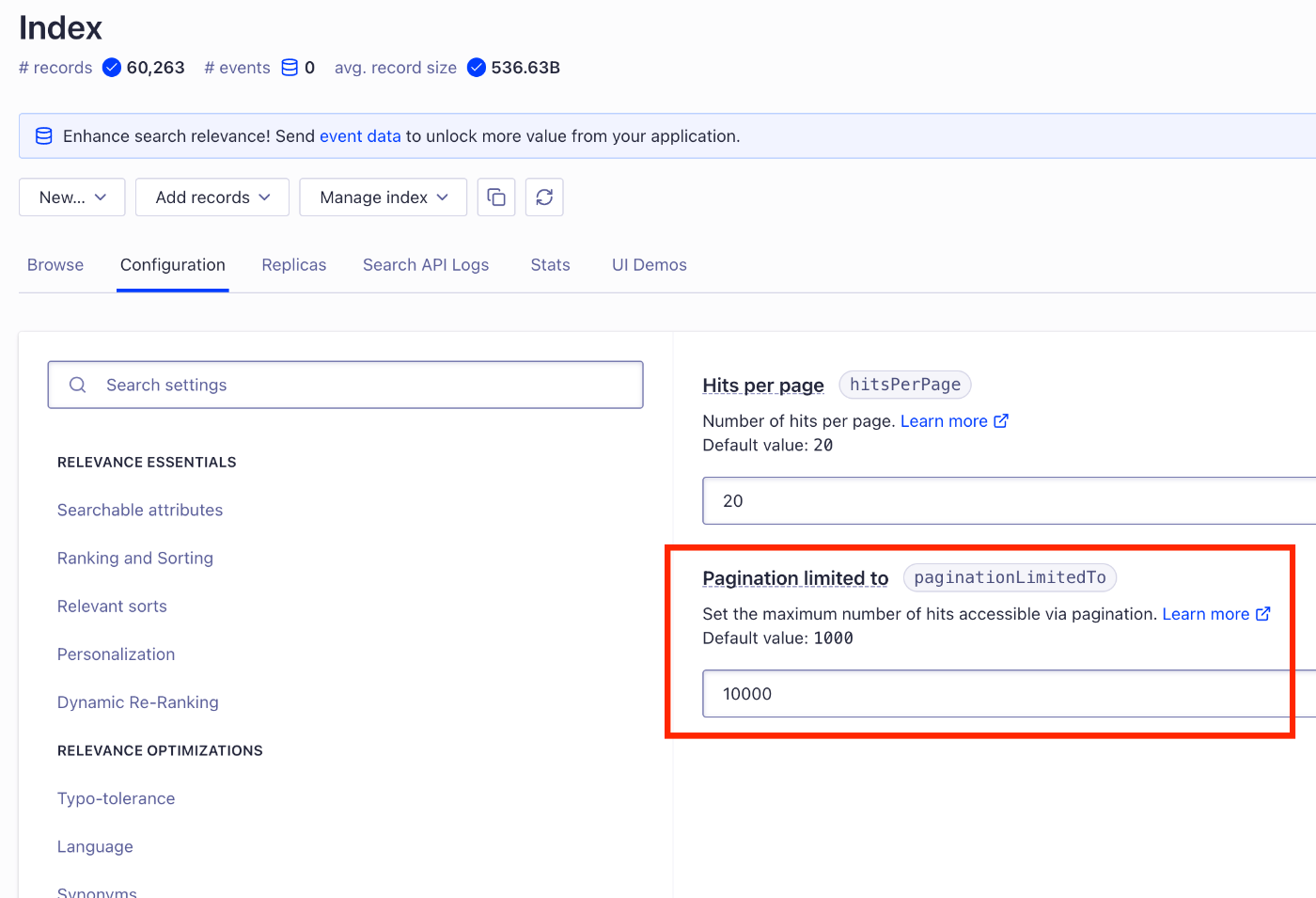Expand the Add records dropdown
The image size is (1316, 898).
(x=212, y=197)
